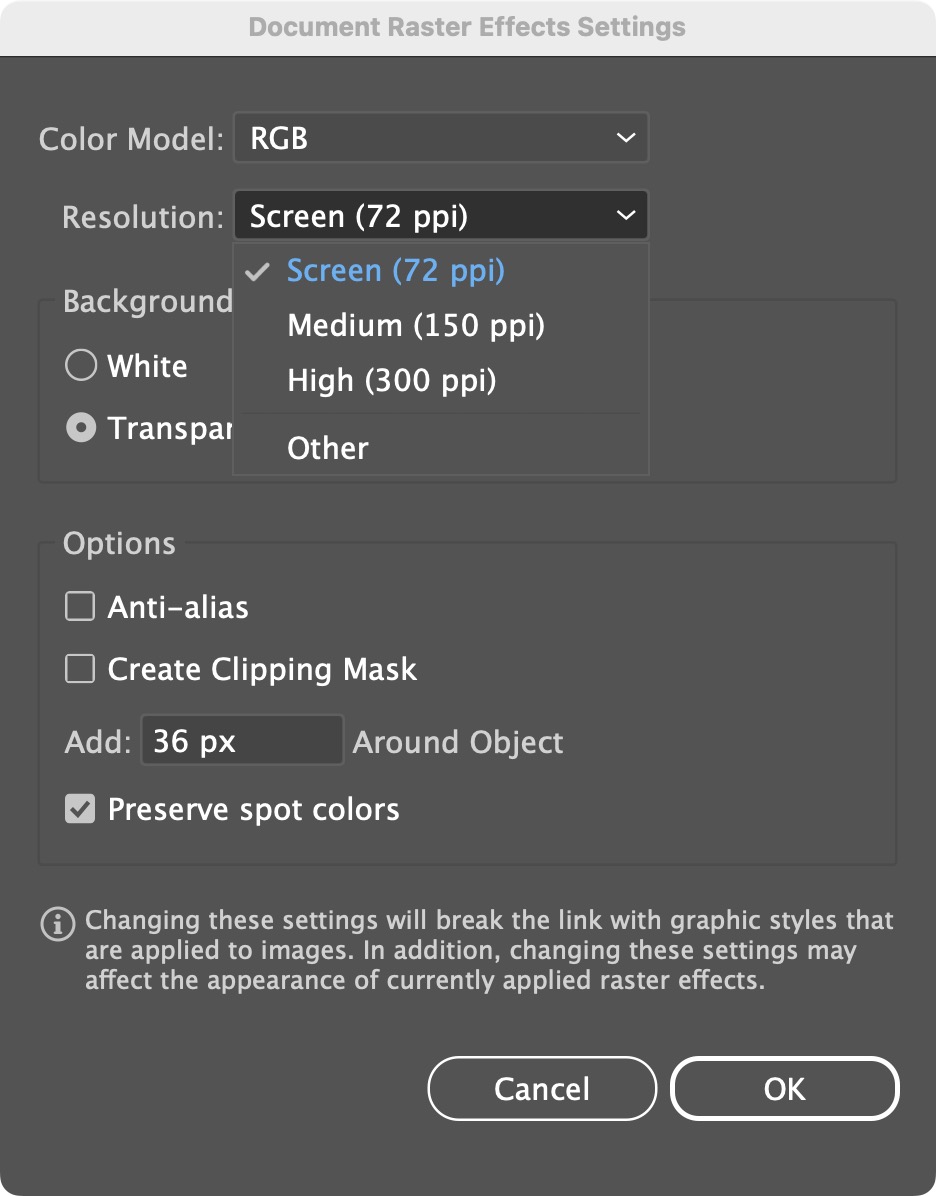
Task: Click the Color Model dropdown chevron arrow
Action: 626,138
